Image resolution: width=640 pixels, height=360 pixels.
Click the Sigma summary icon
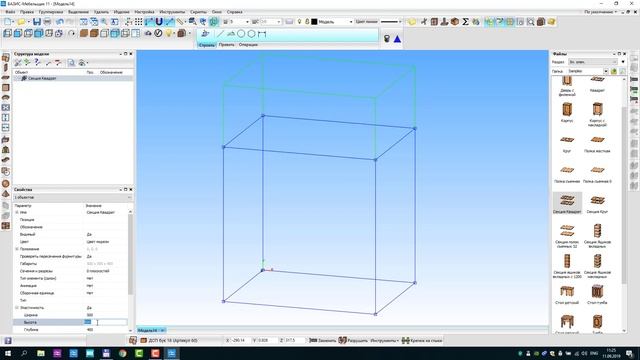click(x=465, y=22)
